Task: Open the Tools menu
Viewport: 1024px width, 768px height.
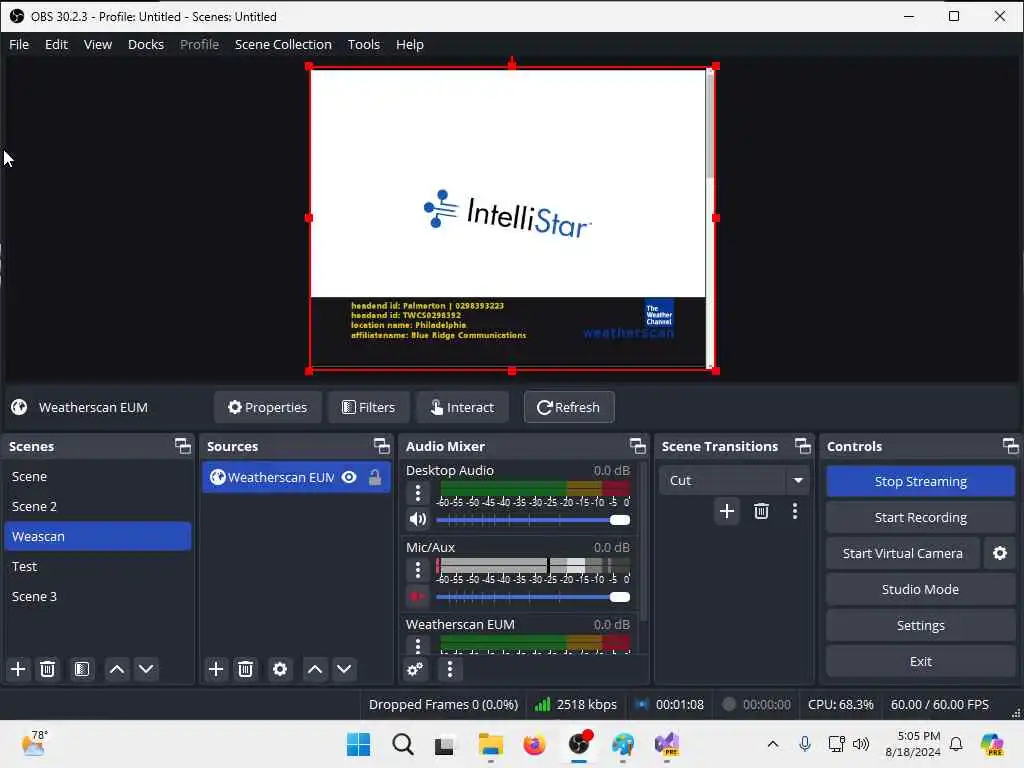Action: [x=364, y=44]
